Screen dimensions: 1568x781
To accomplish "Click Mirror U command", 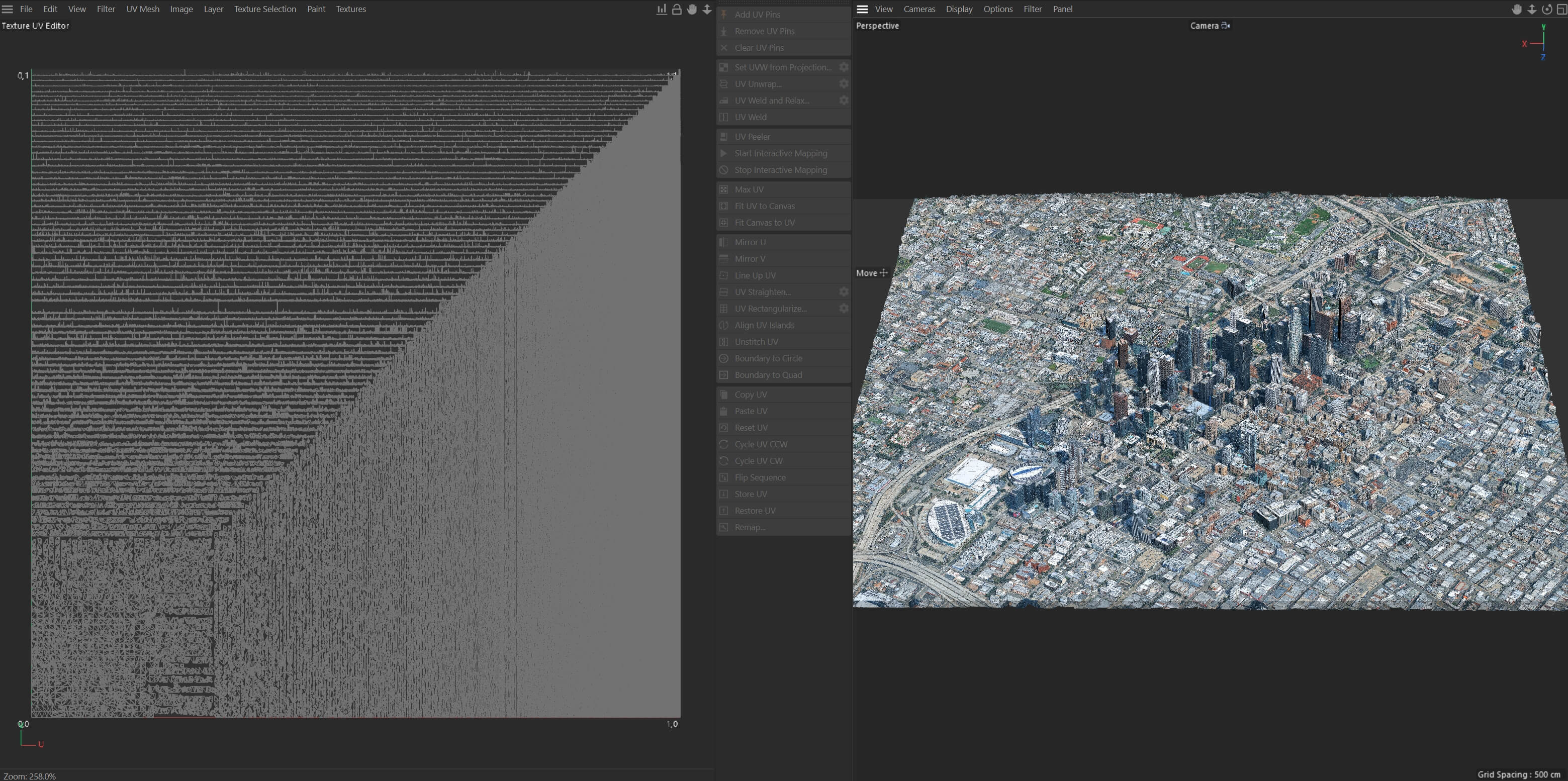I will tap(783, 242).
